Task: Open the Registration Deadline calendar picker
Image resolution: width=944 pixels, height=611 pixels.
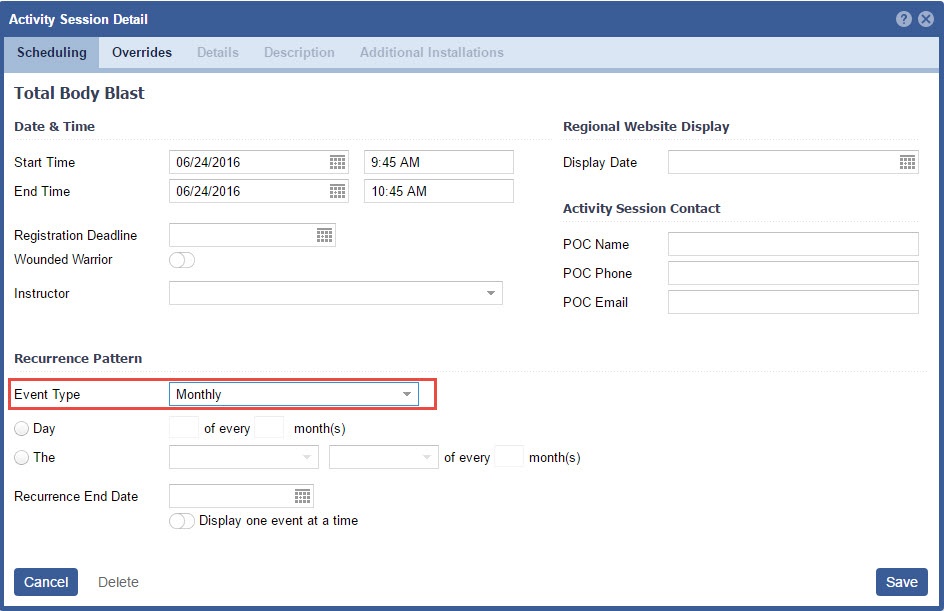Action: [x=324, y=235]
